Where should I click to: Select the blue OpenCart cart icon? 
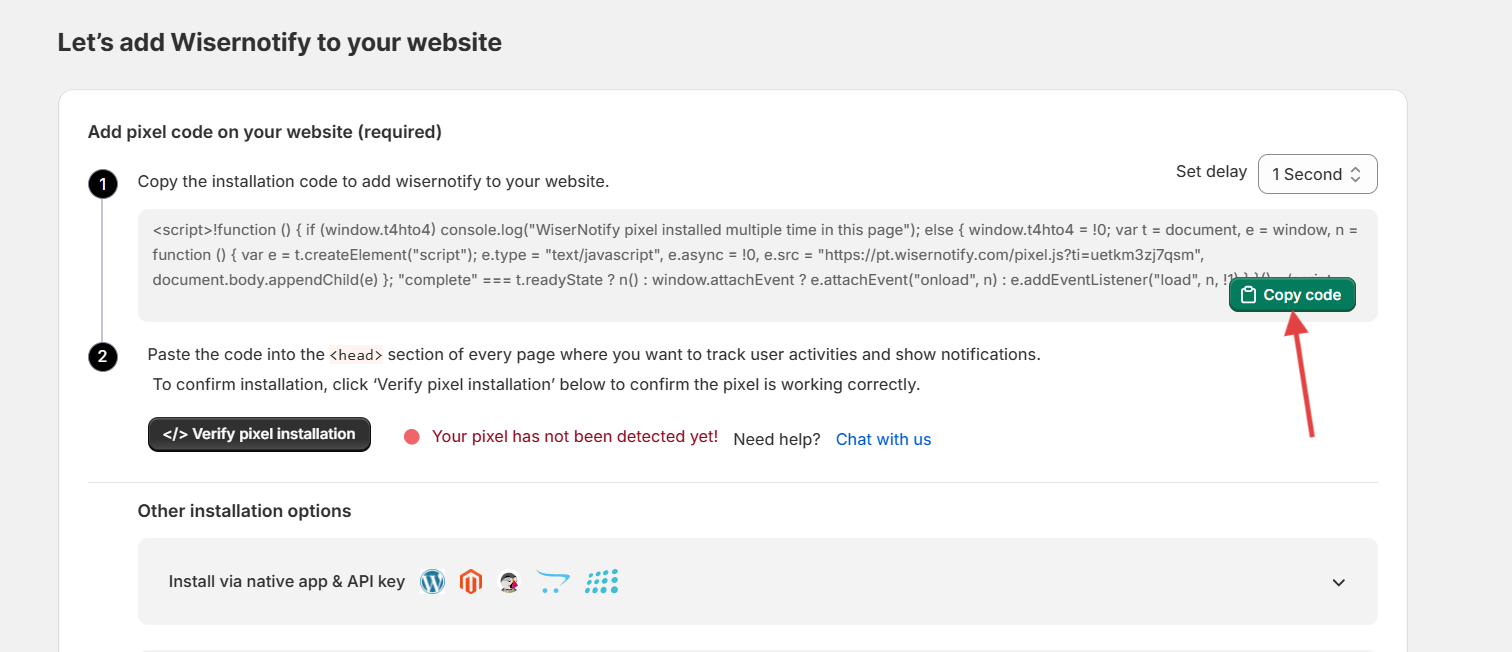(x=553, y=582)
